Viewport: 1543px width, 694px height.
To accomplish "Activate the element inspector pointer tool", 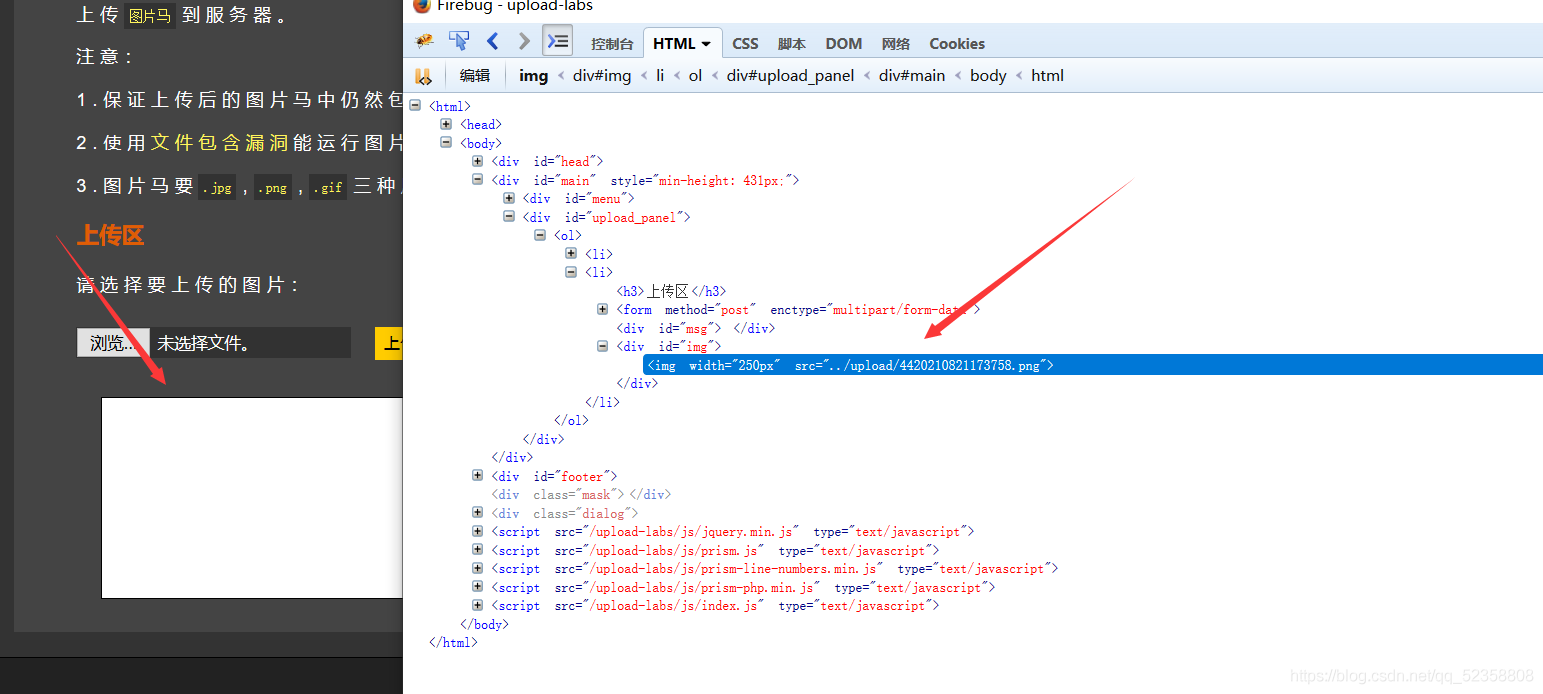I will coord(459,41).
